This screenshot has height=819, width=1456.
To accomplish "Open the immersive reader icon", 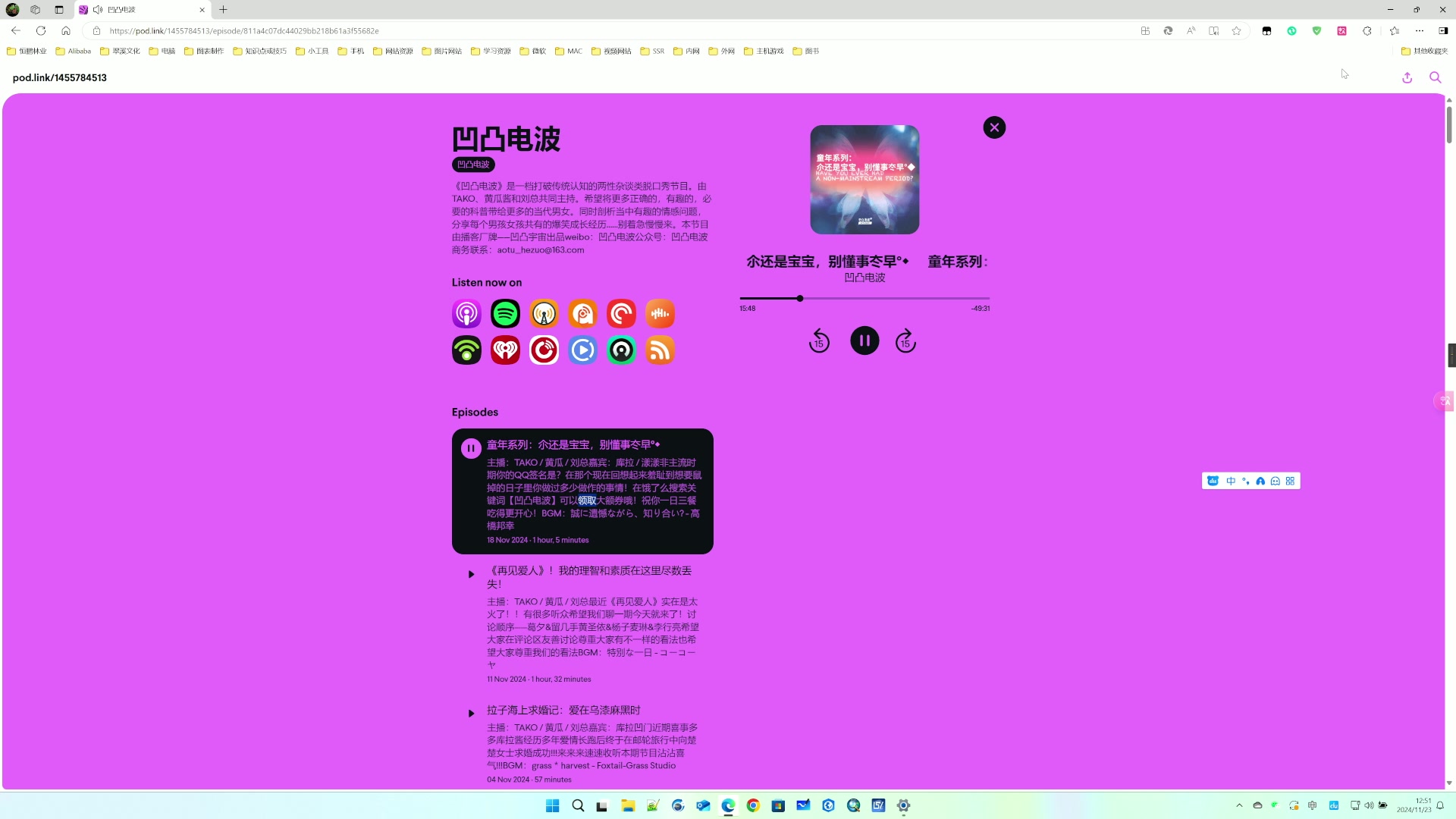I will click(1214, 31).
